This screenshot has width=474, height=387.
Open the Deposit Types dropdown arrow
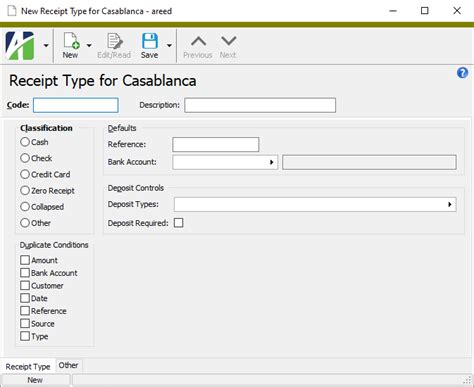450,204
